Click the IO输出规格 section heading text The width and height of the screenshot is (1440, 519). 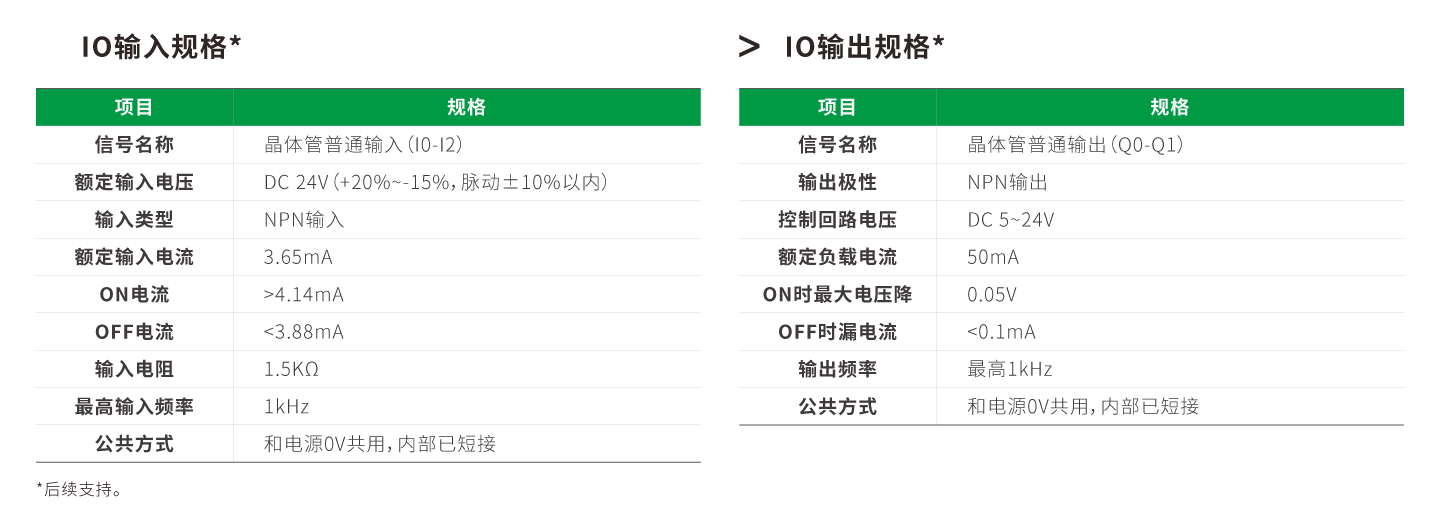click(864, 46)
